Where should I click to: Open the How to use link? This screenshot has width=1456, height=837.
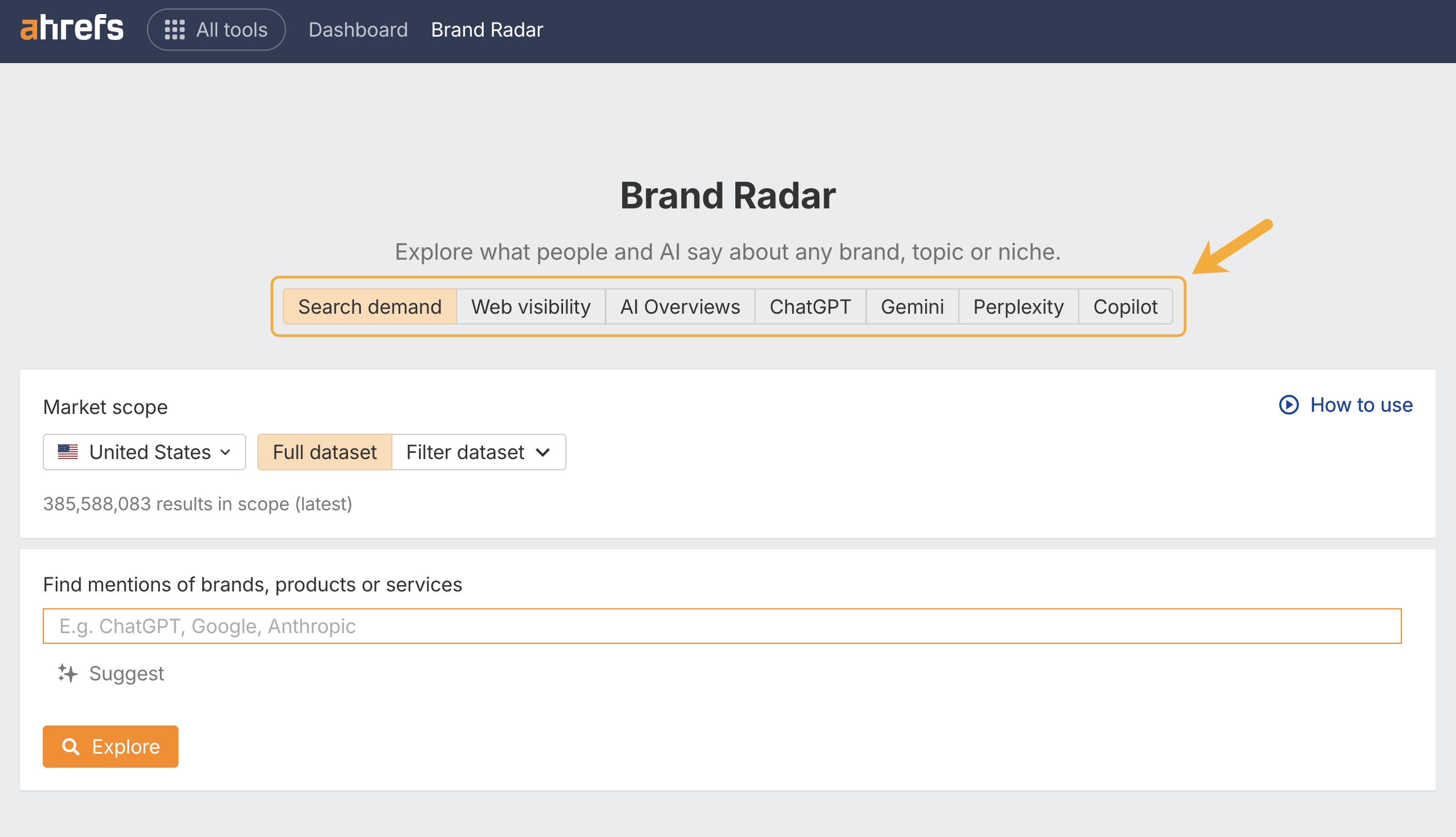pos(1346,405)
